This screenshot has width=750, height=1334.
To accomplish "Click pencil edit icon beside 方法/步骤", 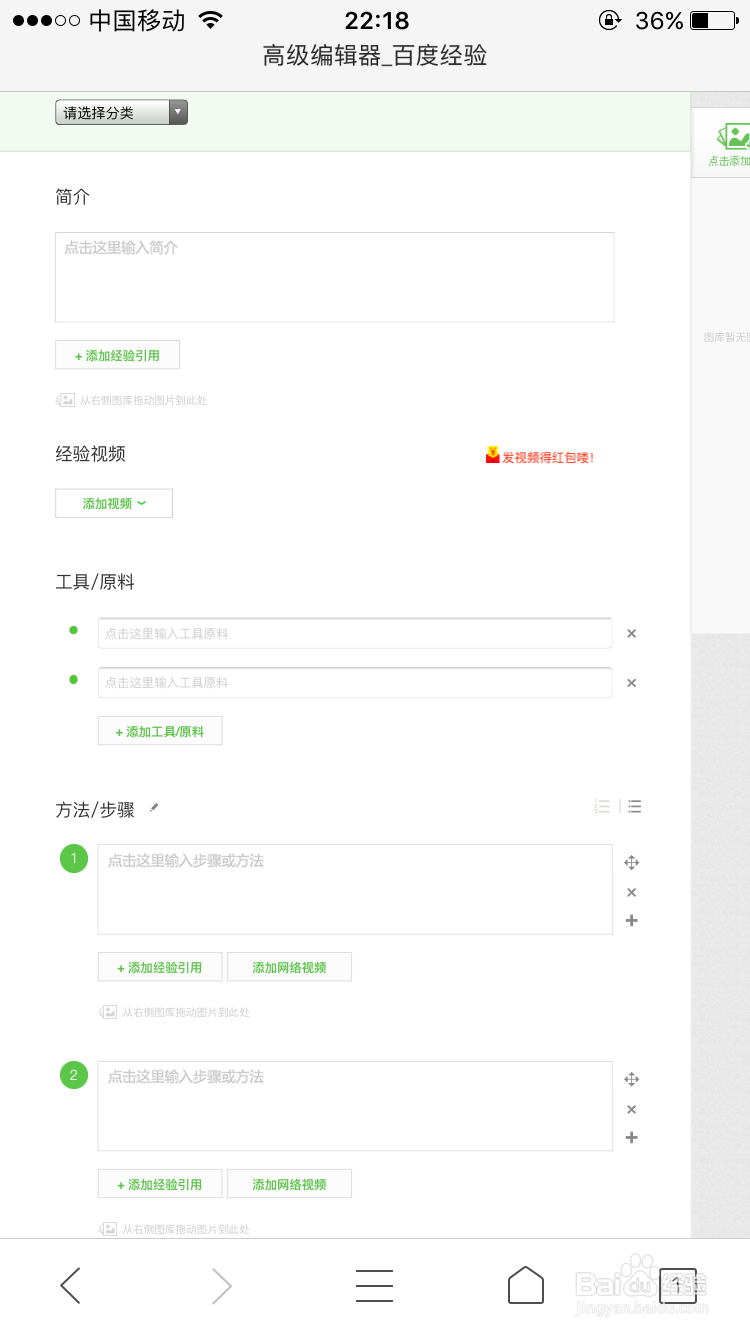I will coord(154,808).
